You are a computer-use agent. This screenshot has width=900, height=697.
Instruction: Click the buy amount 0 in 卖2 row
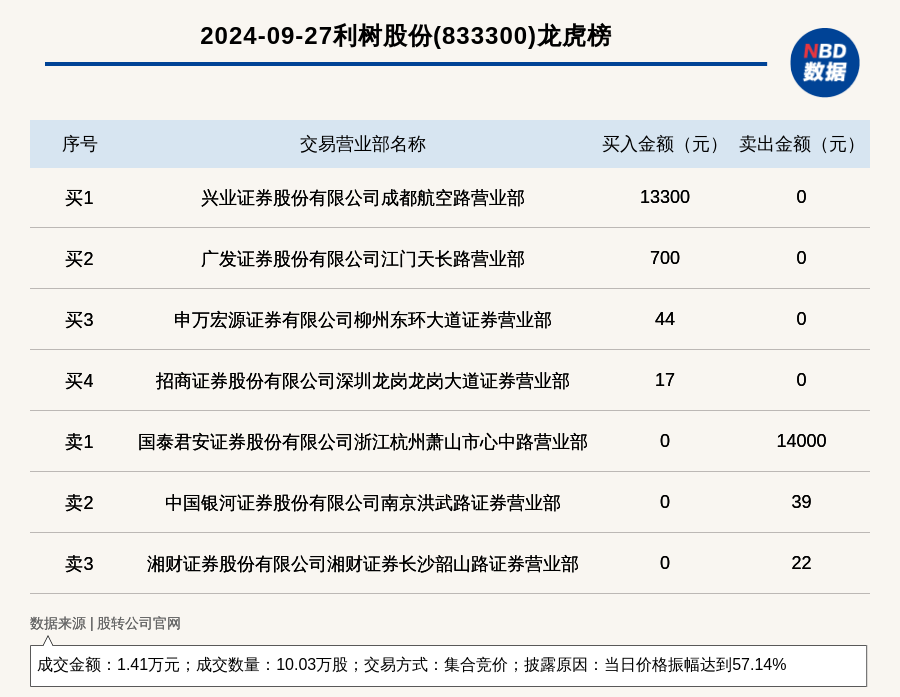click(x=665, y=501)
